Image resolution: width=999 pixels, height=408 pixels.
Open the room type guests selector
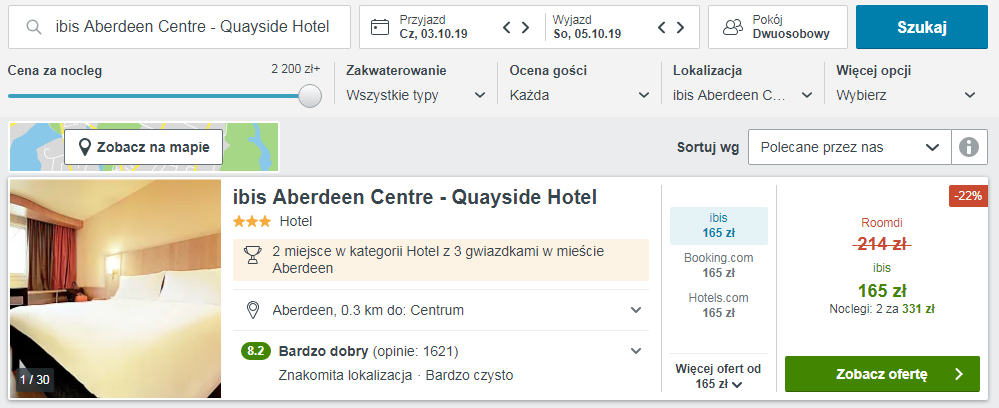tap(777, 27)
